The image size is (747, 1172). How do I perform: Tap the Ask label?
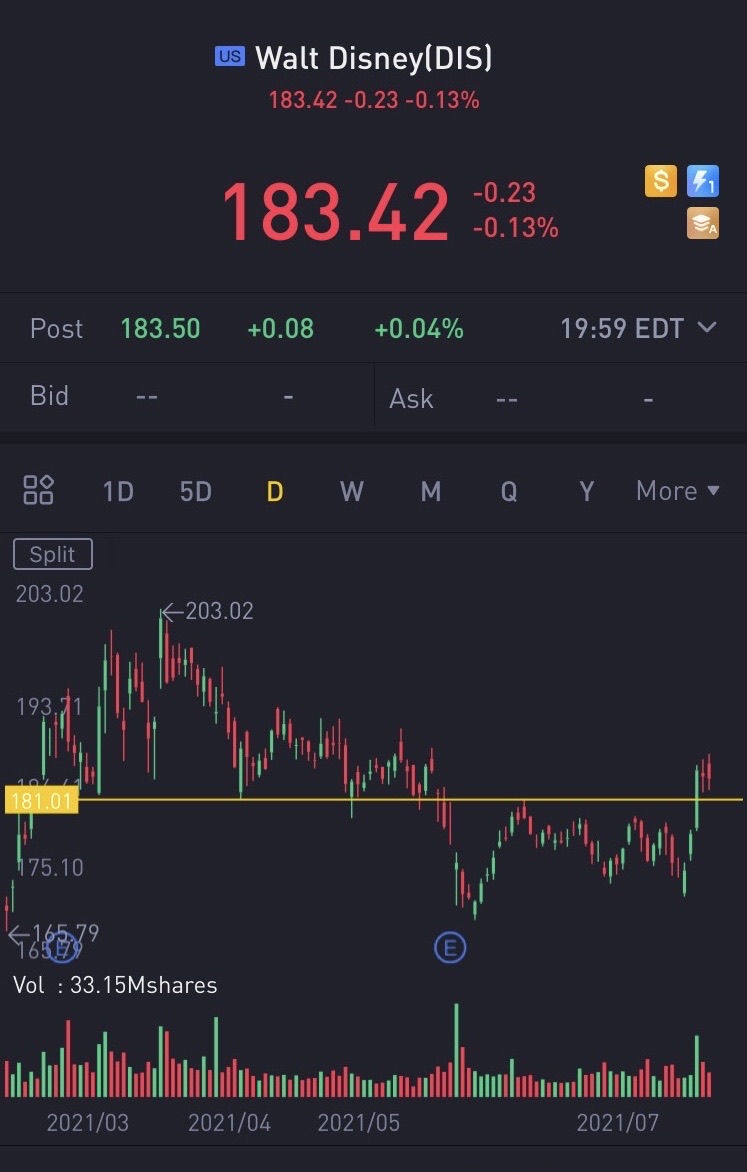coord(411,398)
